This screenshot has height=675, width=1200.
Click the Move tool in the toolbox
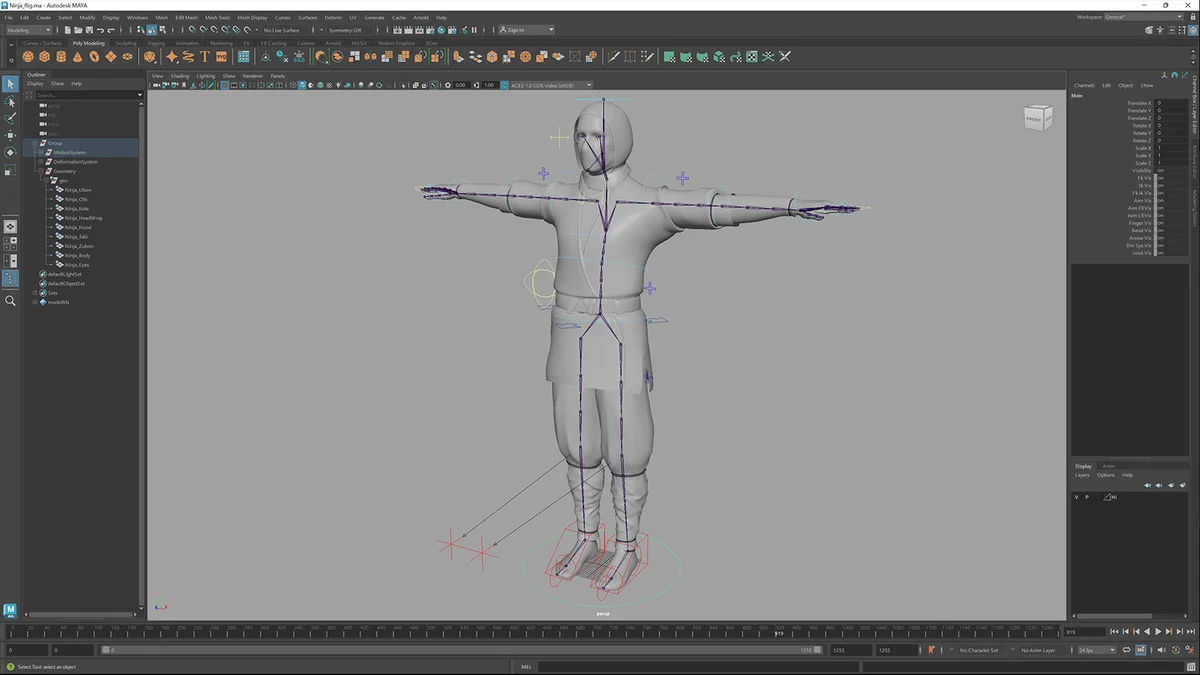click(x=10, y=135)
